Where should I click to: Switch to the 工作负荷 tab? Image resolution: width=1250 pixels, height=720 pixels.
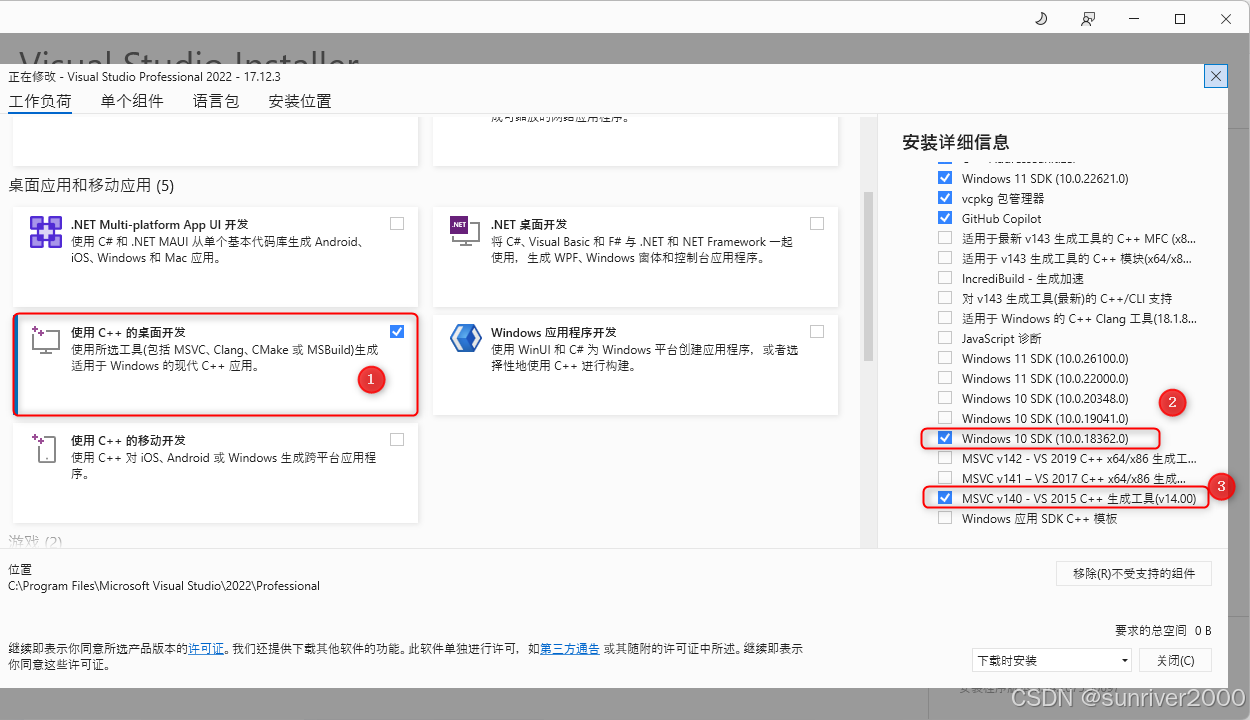point(40,101)
